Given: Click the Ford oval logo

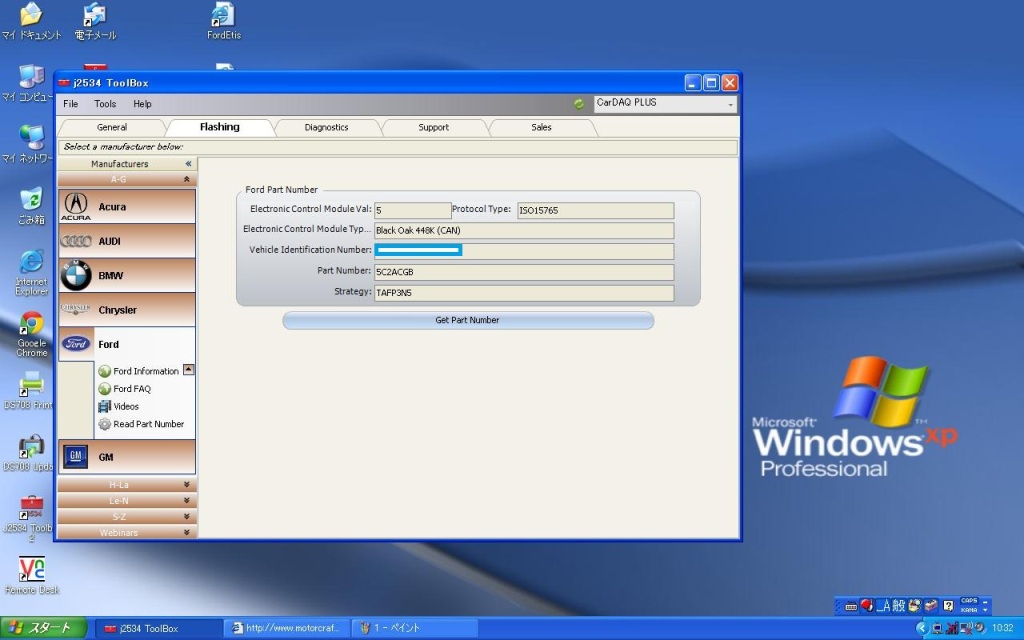Looking at the screenshot, I should [x=76, y=344].
